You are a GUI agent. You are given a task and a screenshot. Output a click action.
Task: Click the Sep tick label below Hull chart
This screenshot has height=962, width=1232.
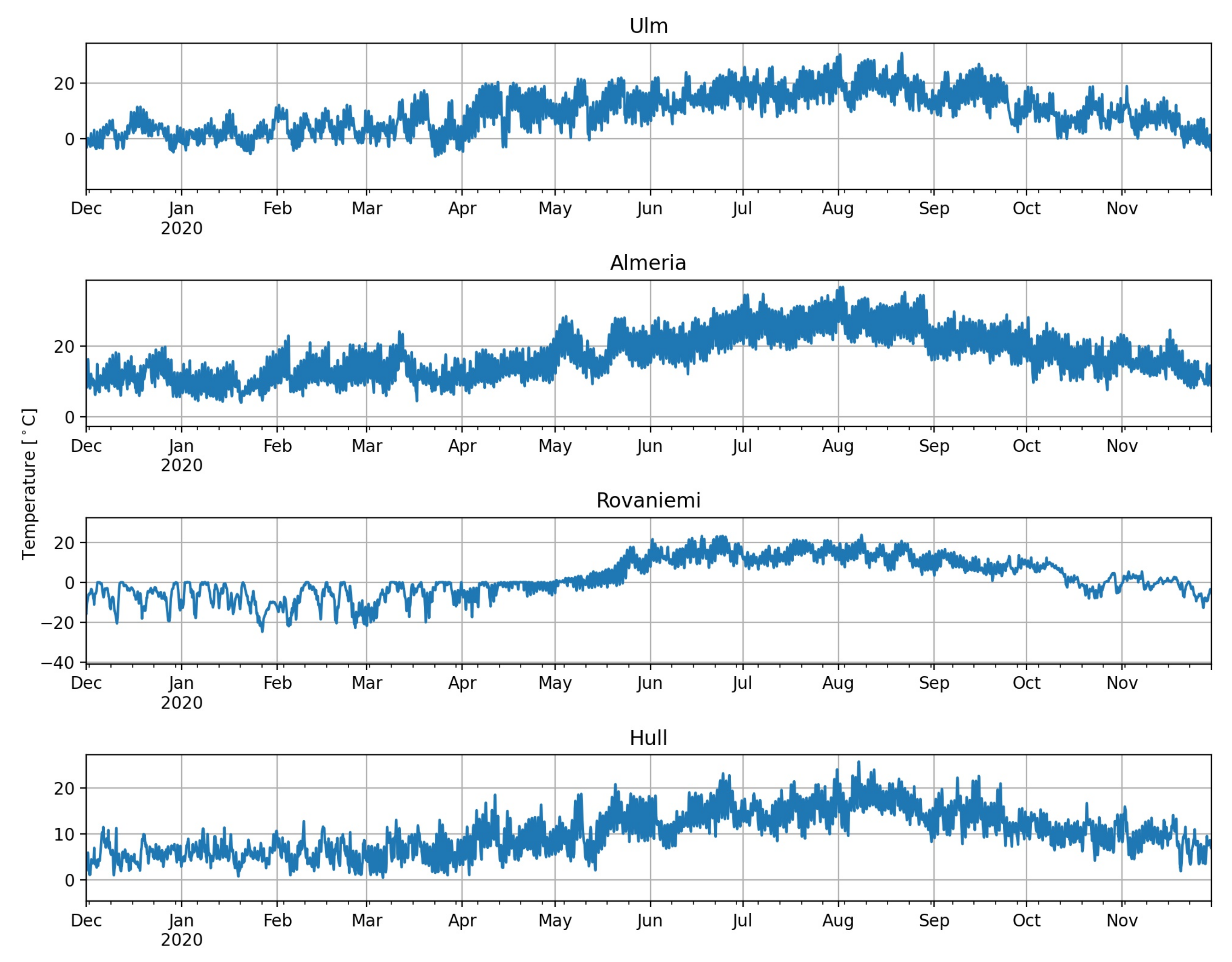933,921
